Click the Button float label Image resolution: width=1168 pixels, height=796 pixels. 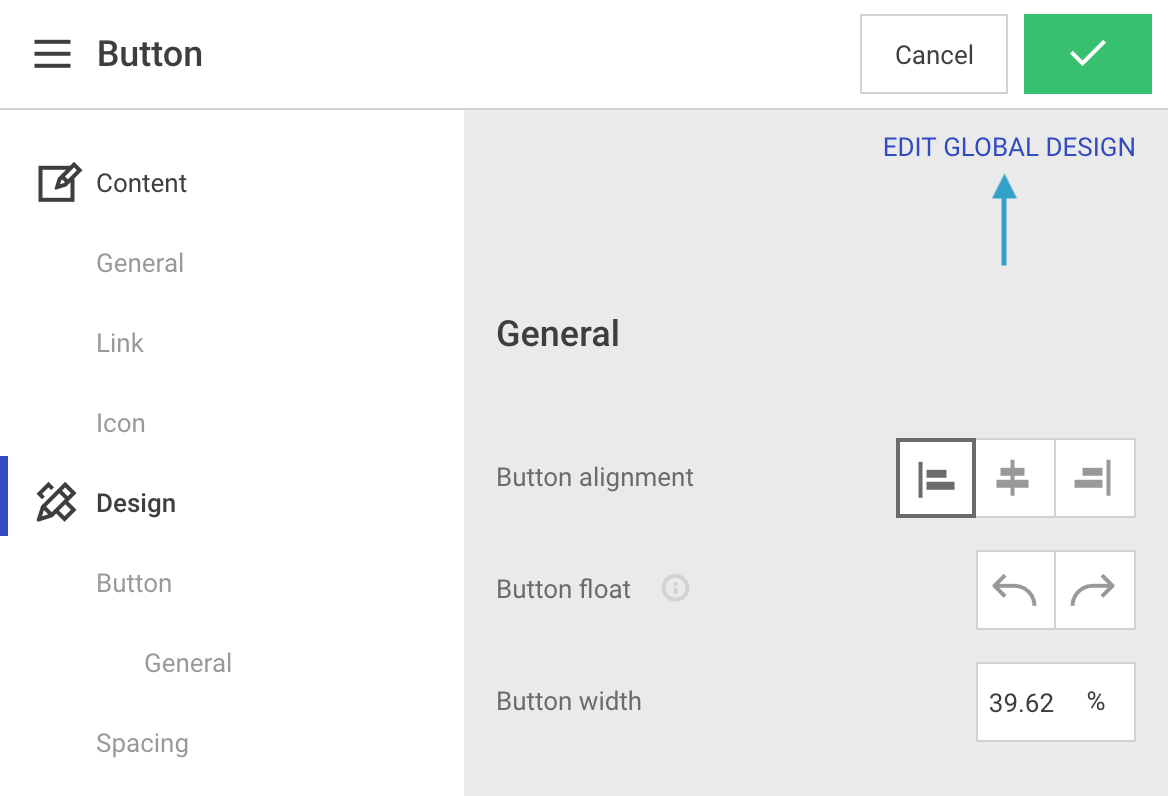pyautogui.click(x=563, y=589)
